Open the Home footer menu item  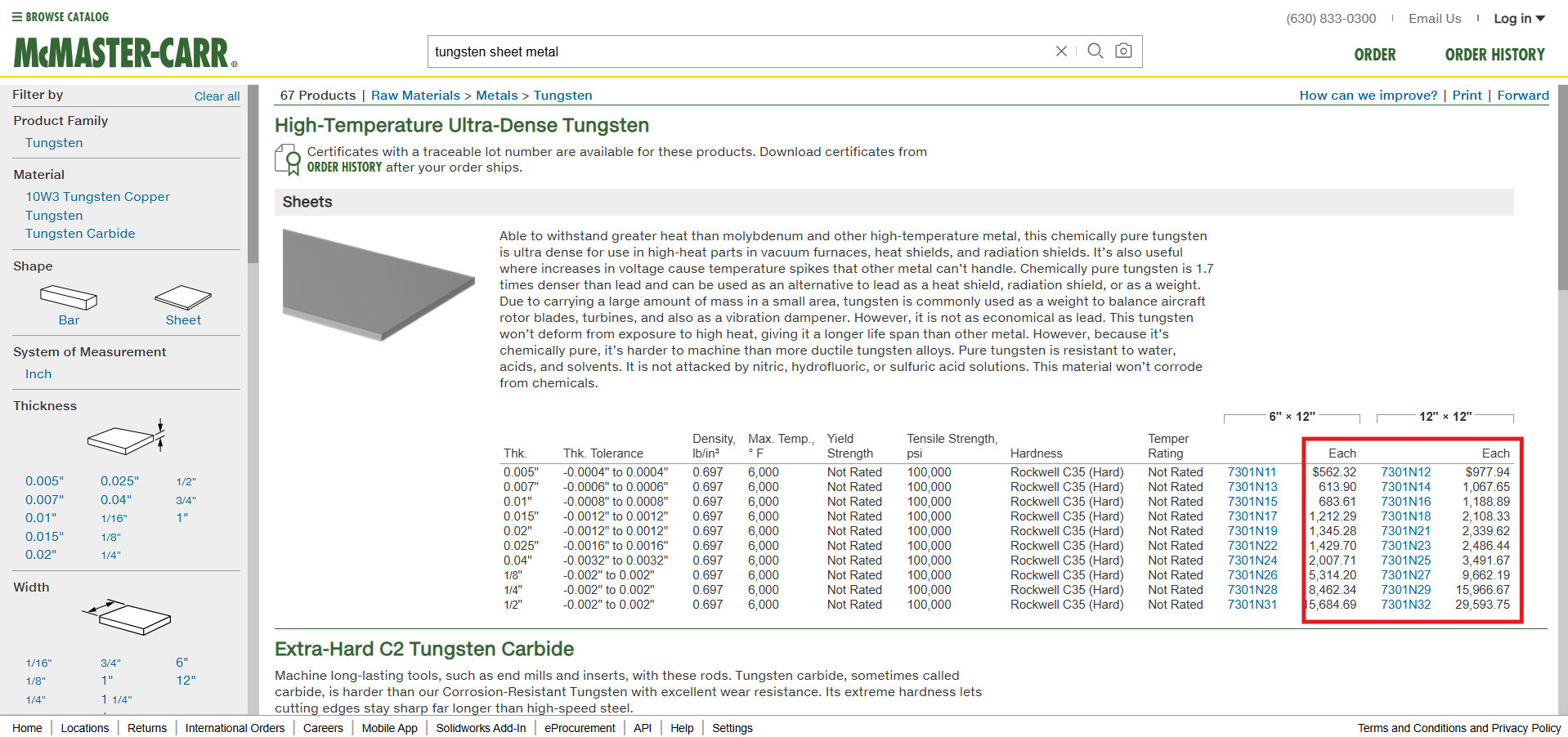pos(27,728)
